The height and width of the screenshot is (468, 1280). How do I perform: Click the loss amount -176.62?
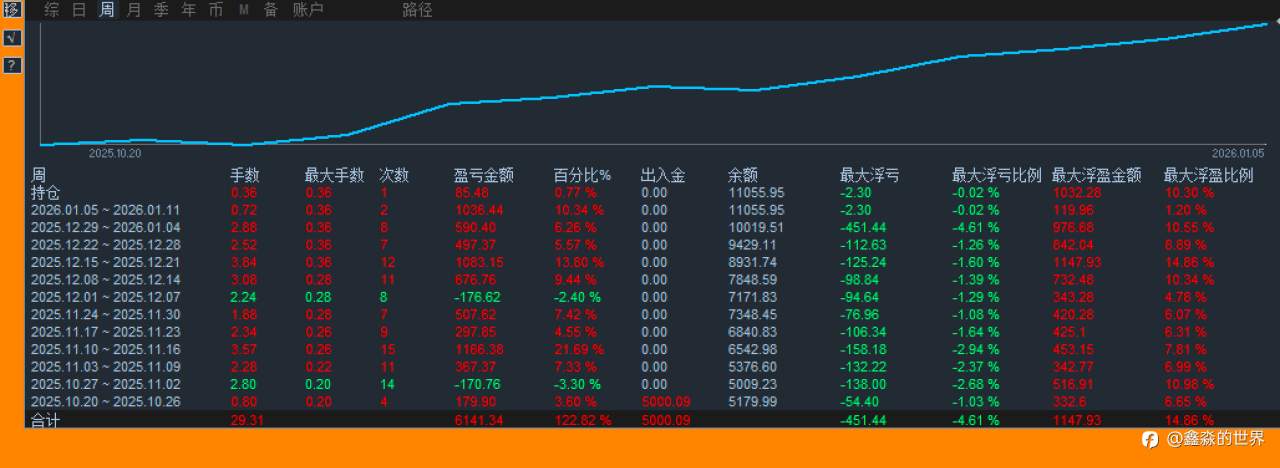[x=477, y=297]
